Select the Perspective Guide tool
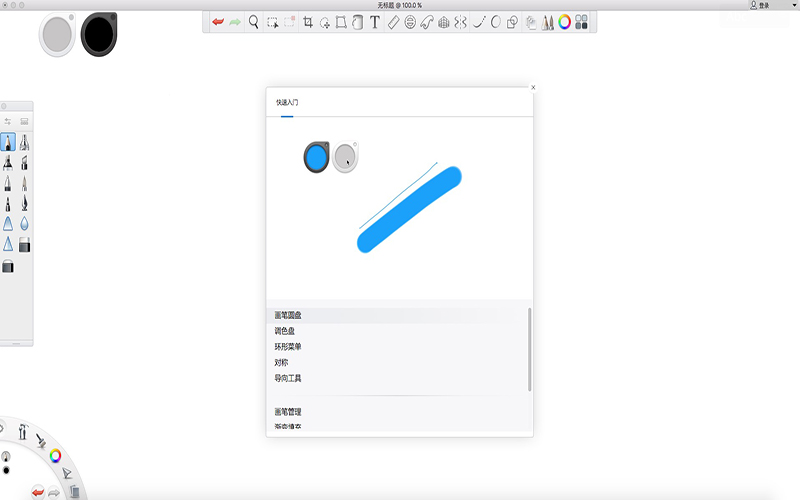The height and width of the screenshot is (500, 800). [x=444, y=22]
